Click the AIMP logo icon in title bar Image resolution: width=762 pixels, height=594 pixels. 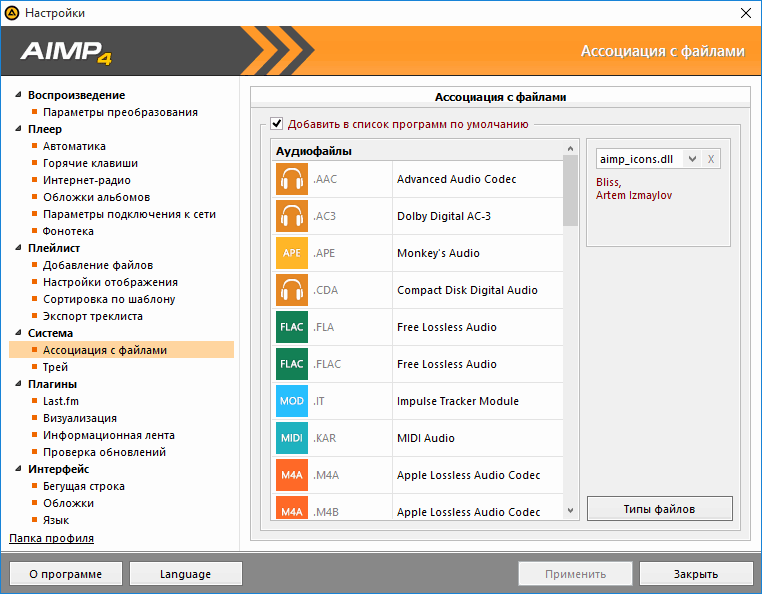pyautogui.click(x=12, y=13)
